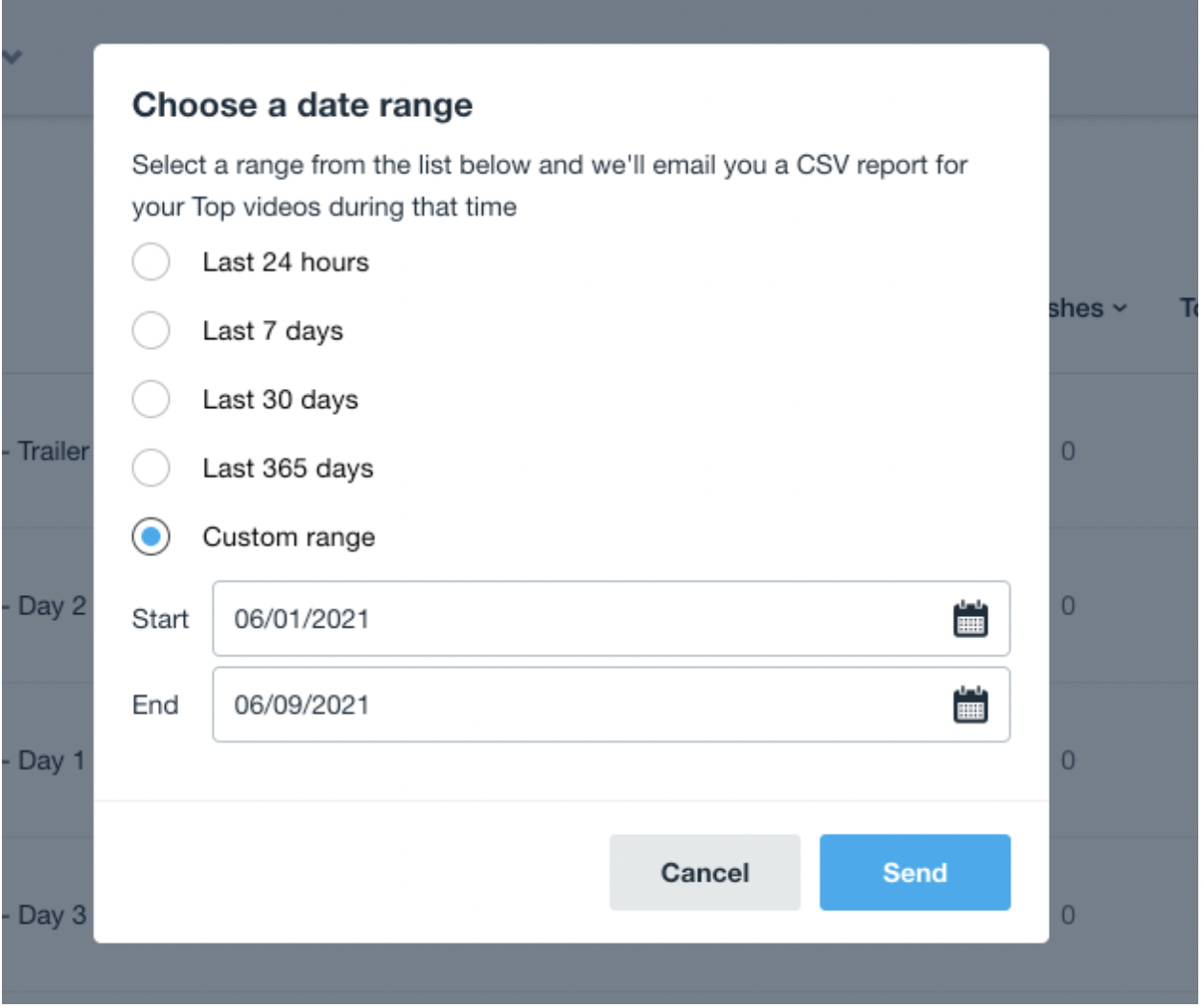This screenshot has width=1204, height=1008.
Task: Focus the Start date field showing 06/01/2021
Action: (x=575, y=619)
